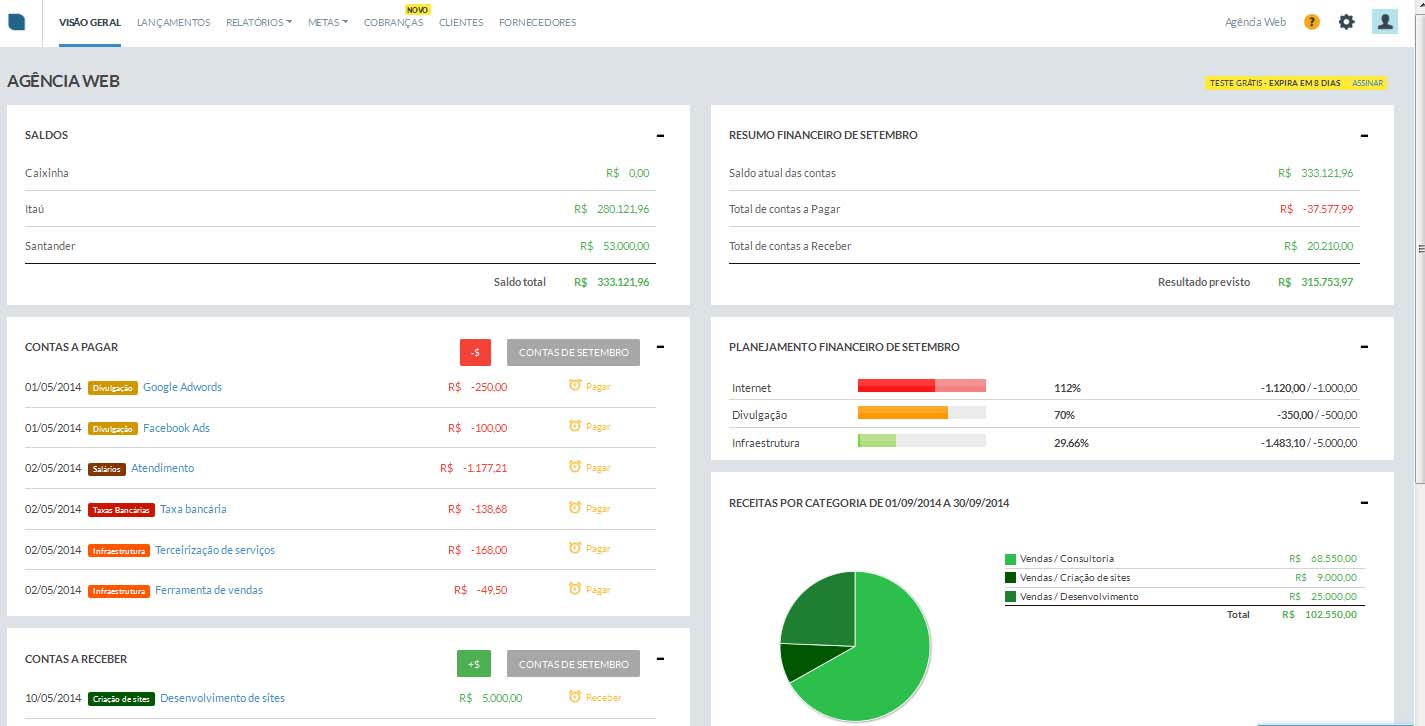The image size is (1425, 726).
Task: Open the Clientes menu
Action: pyautogui.click(x=461, y=22)
